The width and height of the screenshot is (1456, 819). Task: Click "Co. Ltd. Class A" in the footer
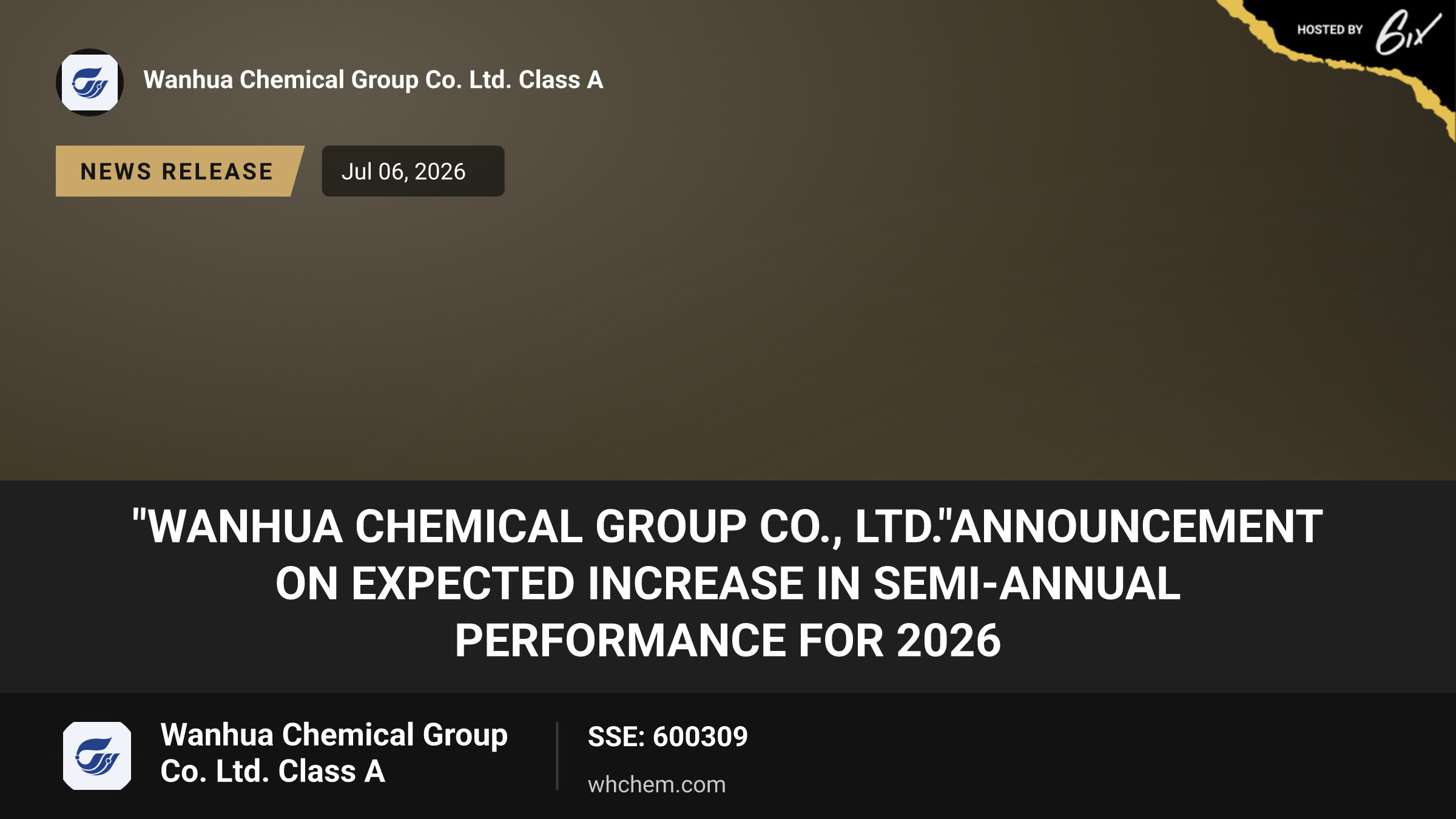click(272, 771)
